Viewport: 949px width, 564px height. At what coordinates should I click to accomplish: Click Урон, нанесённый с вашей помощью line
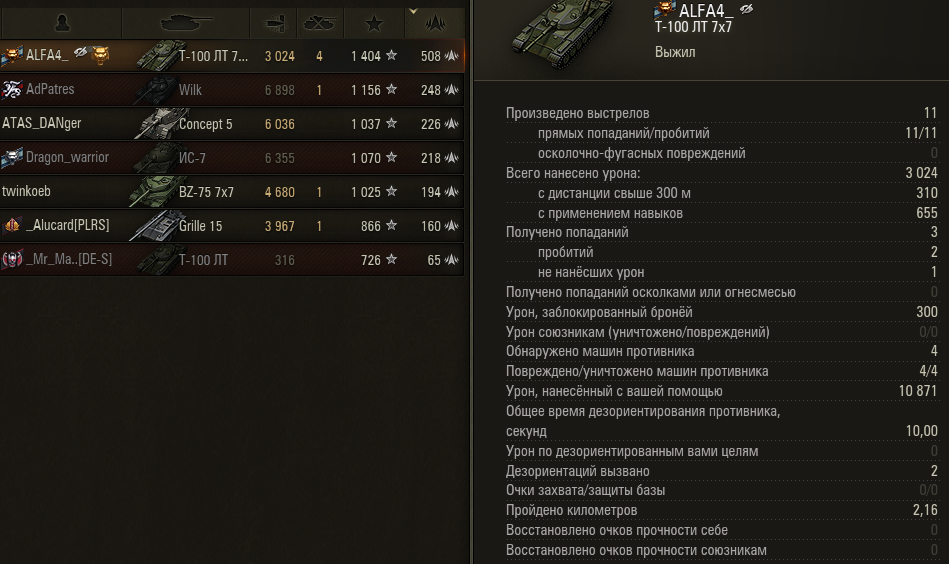click(x=721, y=391)
